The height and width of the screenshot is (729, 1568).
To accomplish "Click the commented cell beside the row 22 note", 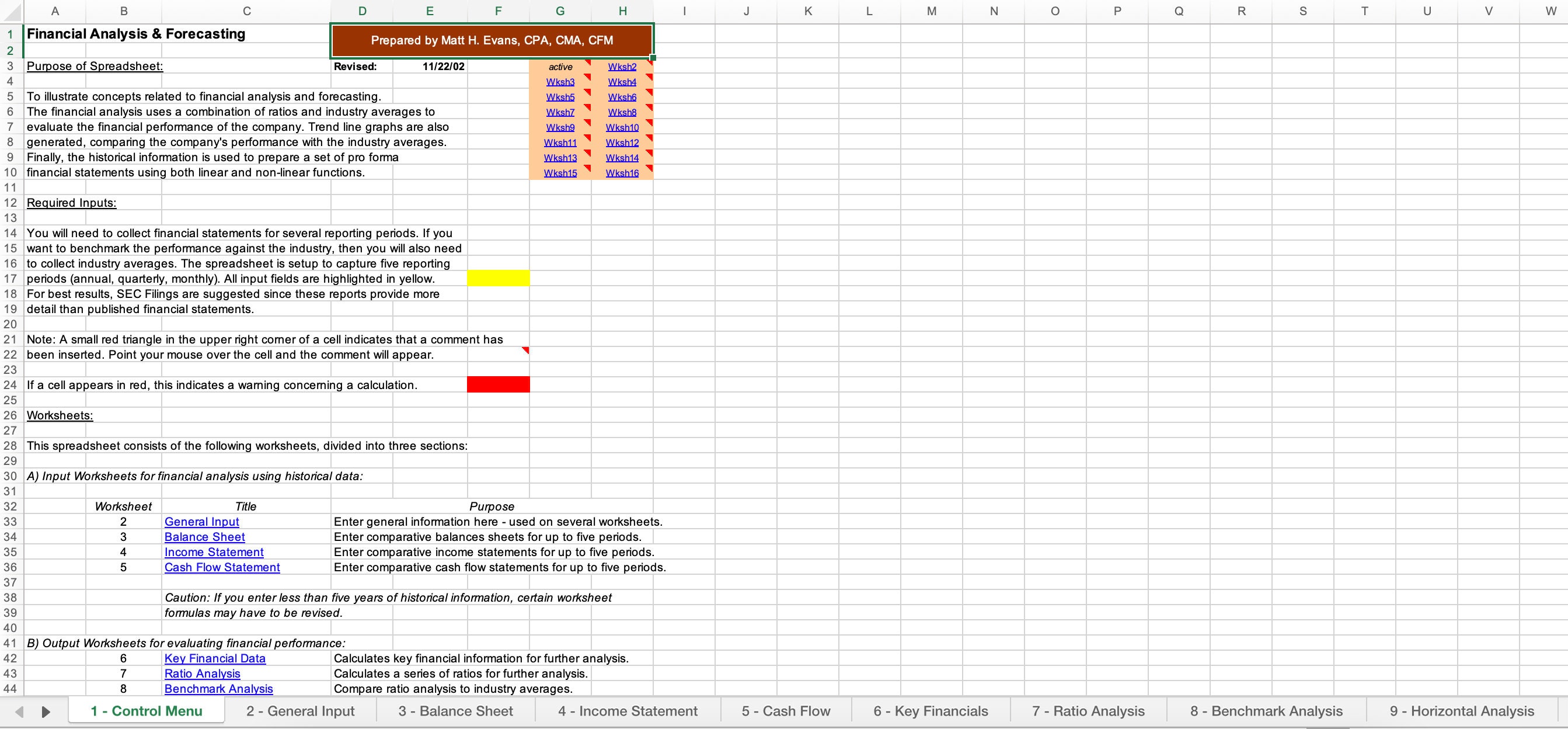I will coord(499,355).
